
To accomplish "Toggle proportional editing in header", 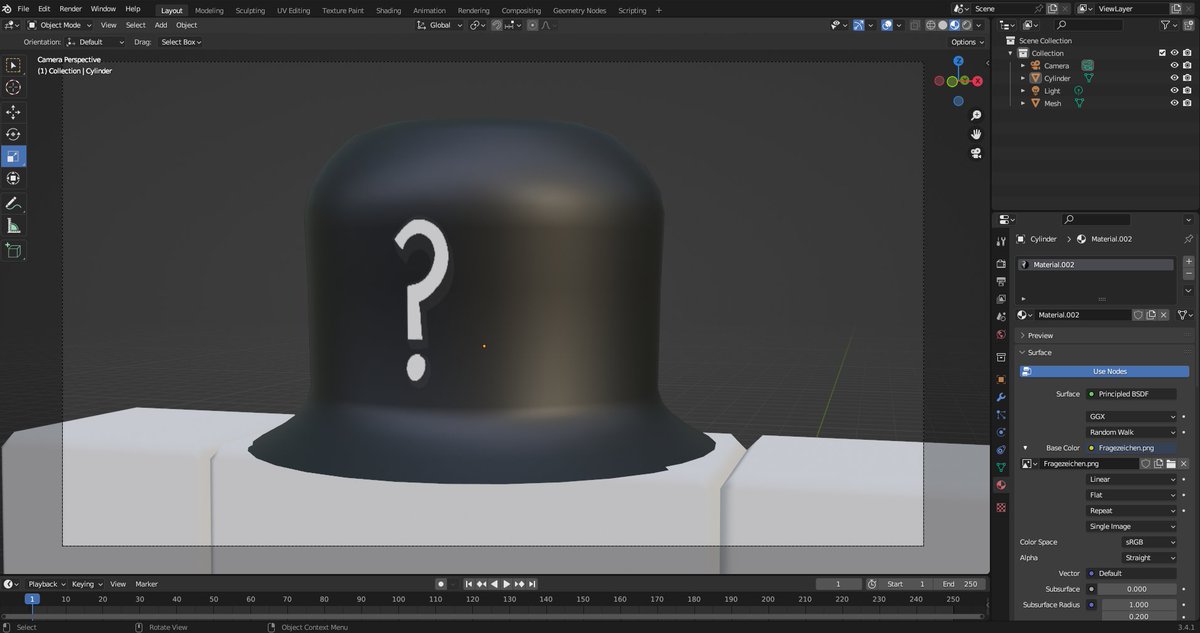I will tap(532, 25).
